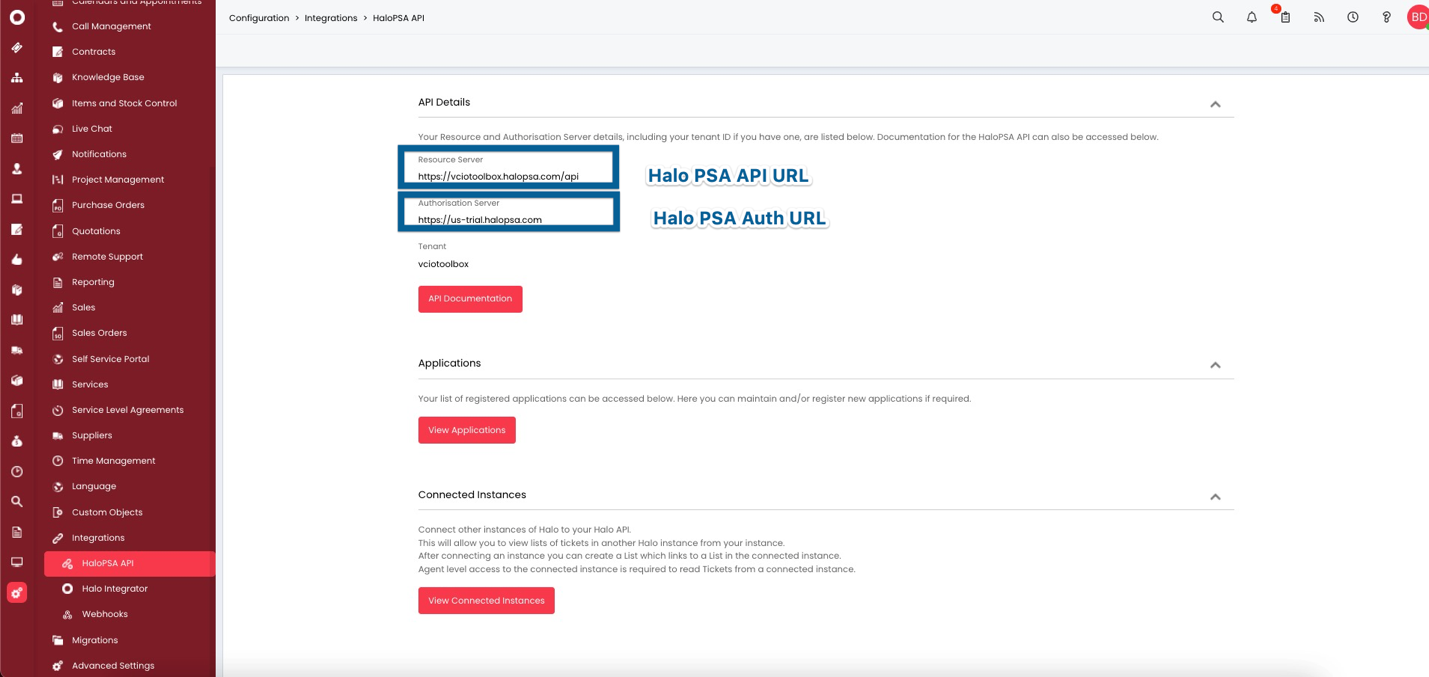Go to Reporting configuration
Image resolution: width=1429 pixels, height=677 pixels.
(93, 282)
